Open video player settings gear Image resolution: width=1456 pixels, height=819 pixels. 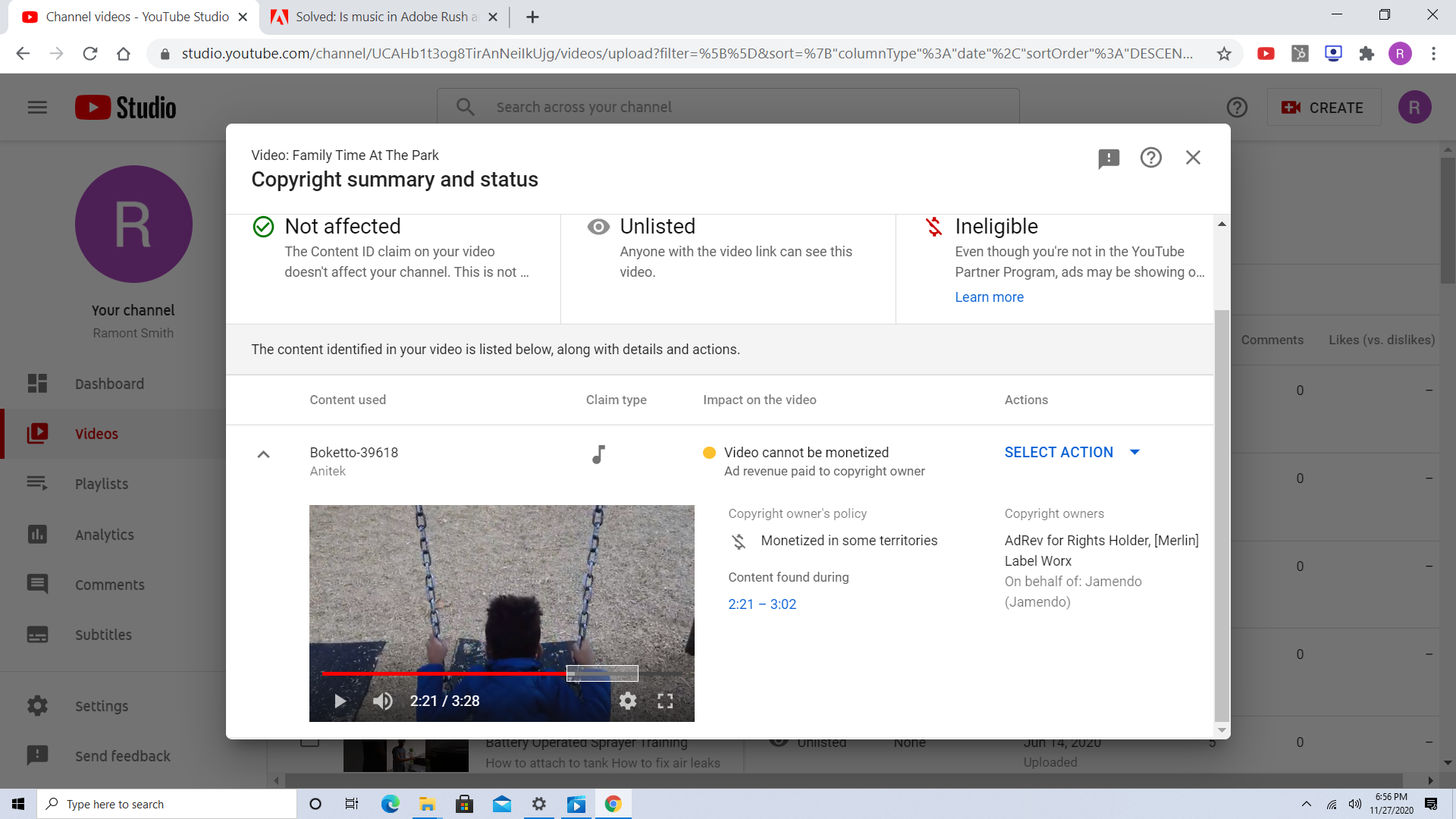tap(628, 701)
